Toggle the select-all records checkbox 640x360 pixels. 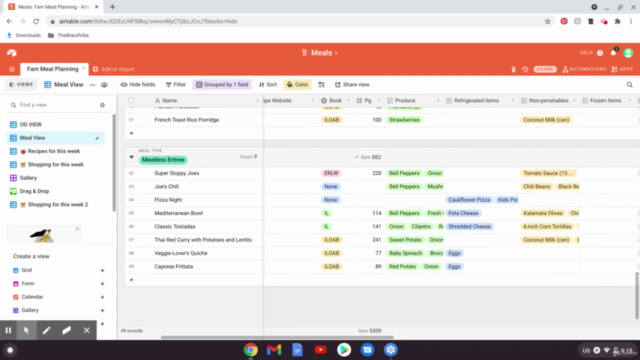click(131, 100)
